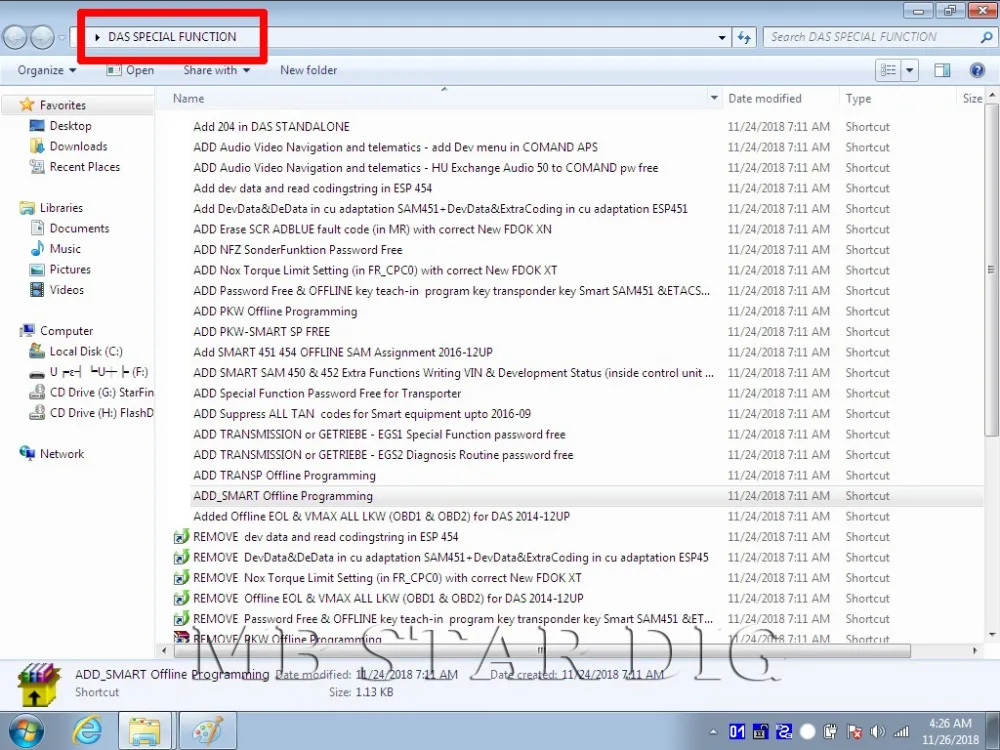
Task: Open the address bar history dropdown
Action: click(x=722, y=38)
